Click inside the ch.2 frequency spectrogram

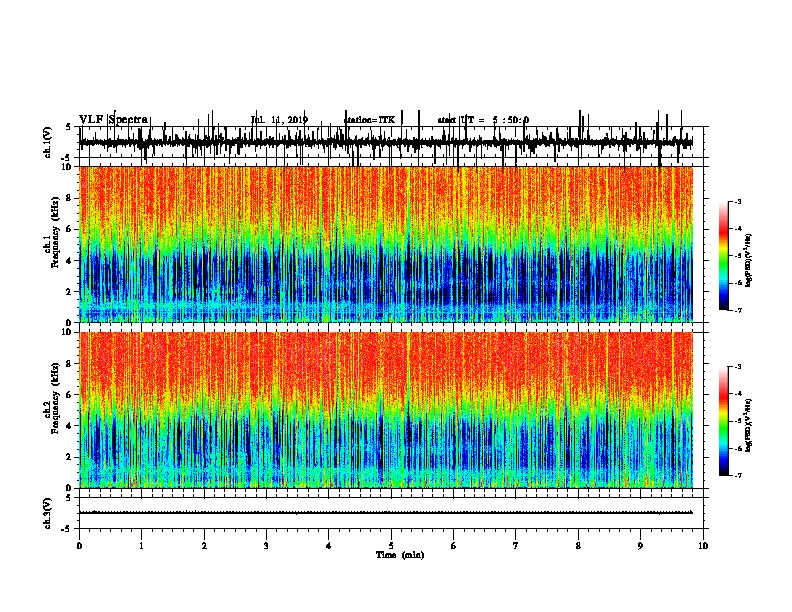point(385,410)
